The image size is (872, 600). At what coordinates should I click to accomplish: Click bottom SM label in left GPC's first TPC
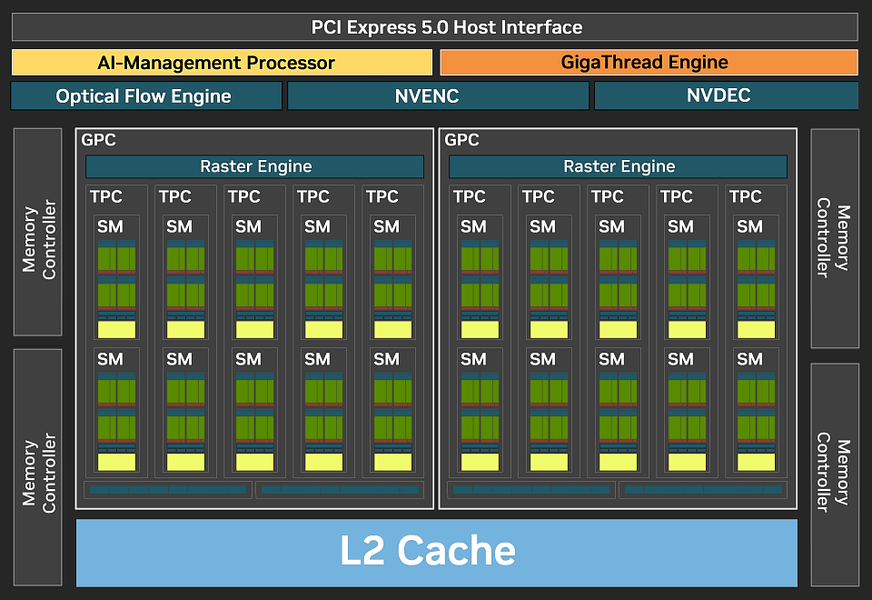click(110, 360)
